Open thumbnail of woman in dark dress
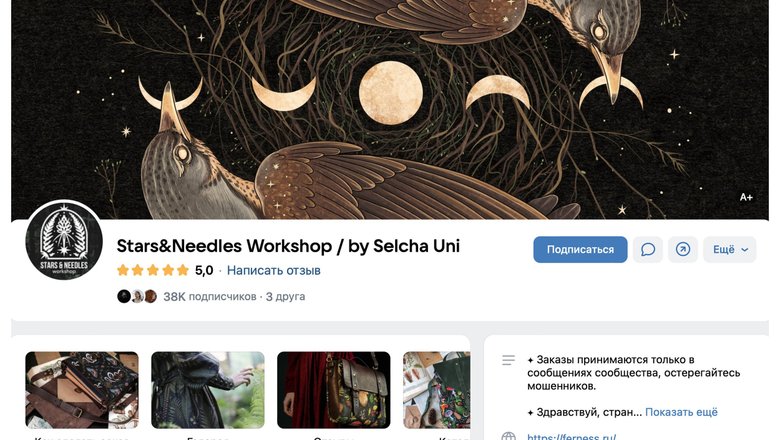780x440 pixels. tap(208, 390)
